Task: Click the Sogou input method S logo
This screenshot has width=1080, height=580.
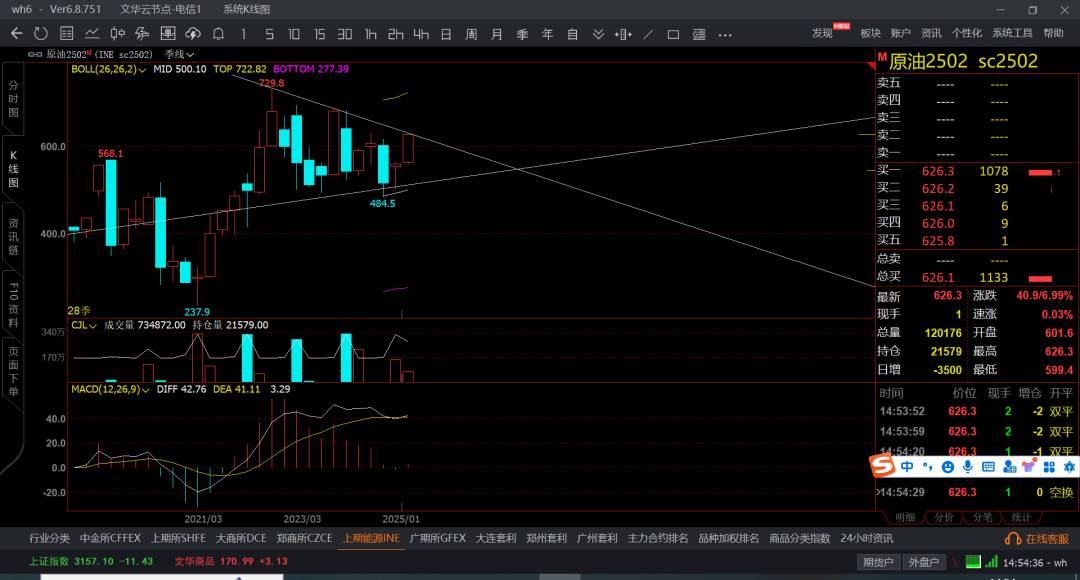Action: tap(882, 466)
